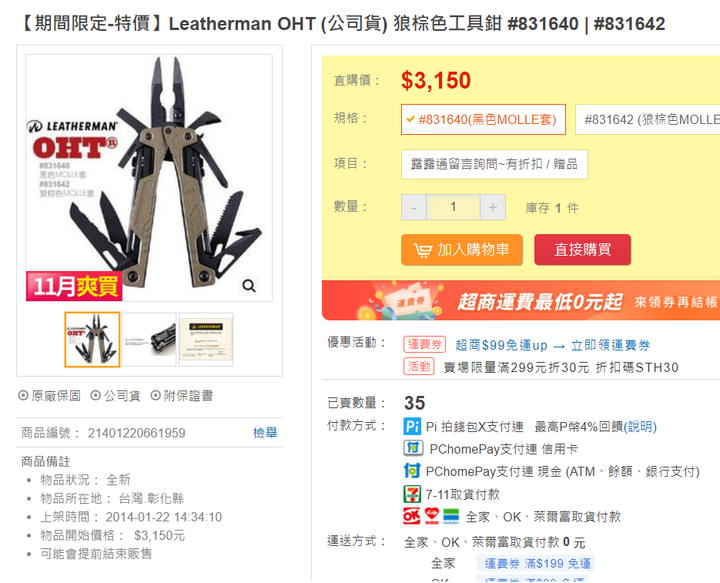Image resolution: width=720 pixels, height=583 pixels.
Task: Select spec #831640 (黑色MOLLE套)
Action: [x=483, y=119]
